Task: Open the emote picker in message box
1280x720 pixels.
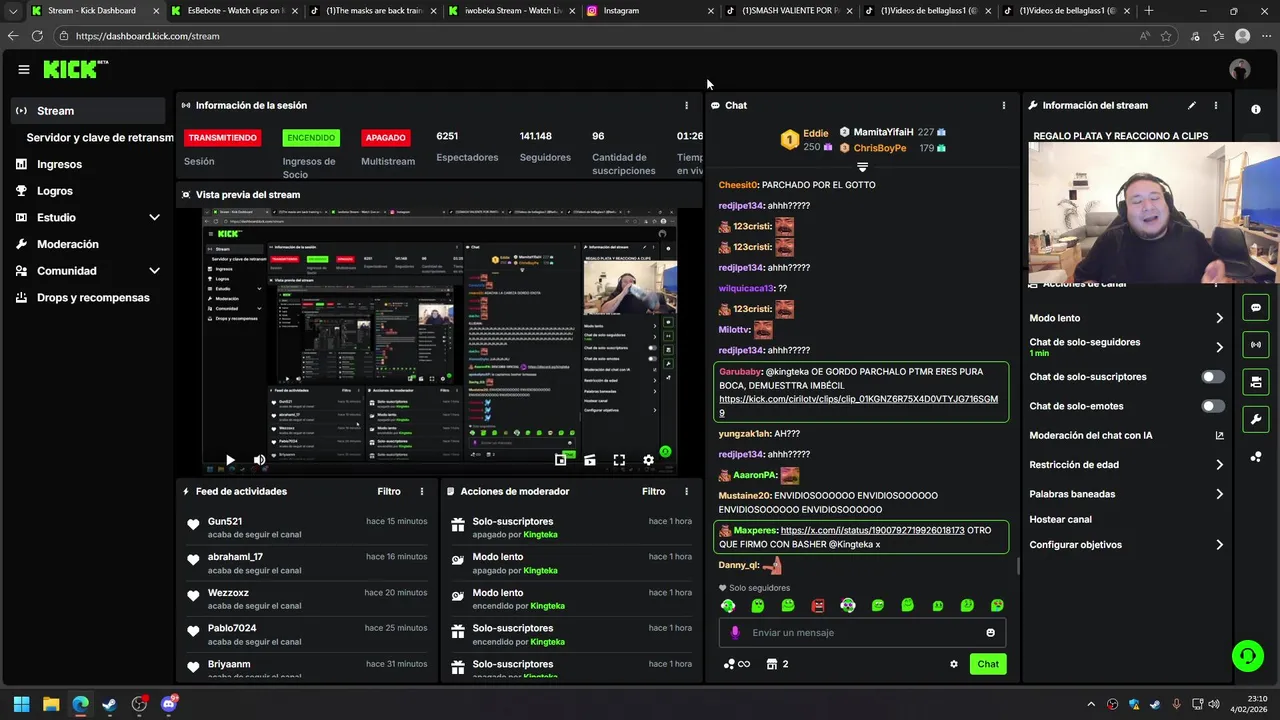Action: point(991,633)
